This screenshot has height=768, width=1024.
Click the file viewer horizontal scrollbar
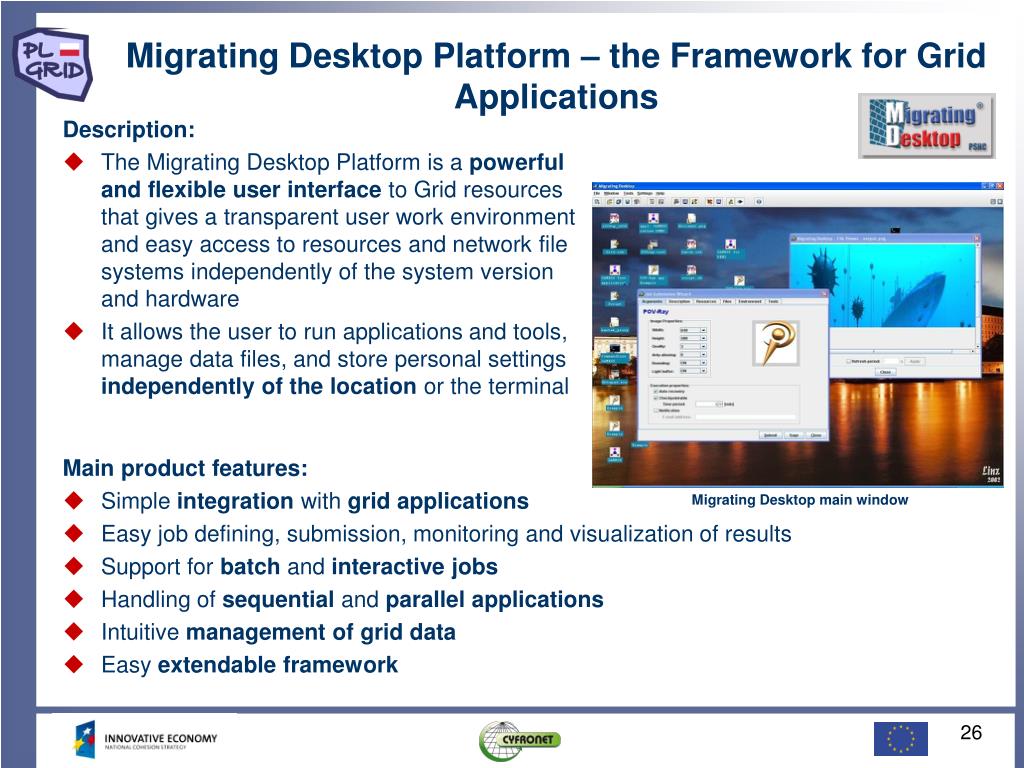904,351
